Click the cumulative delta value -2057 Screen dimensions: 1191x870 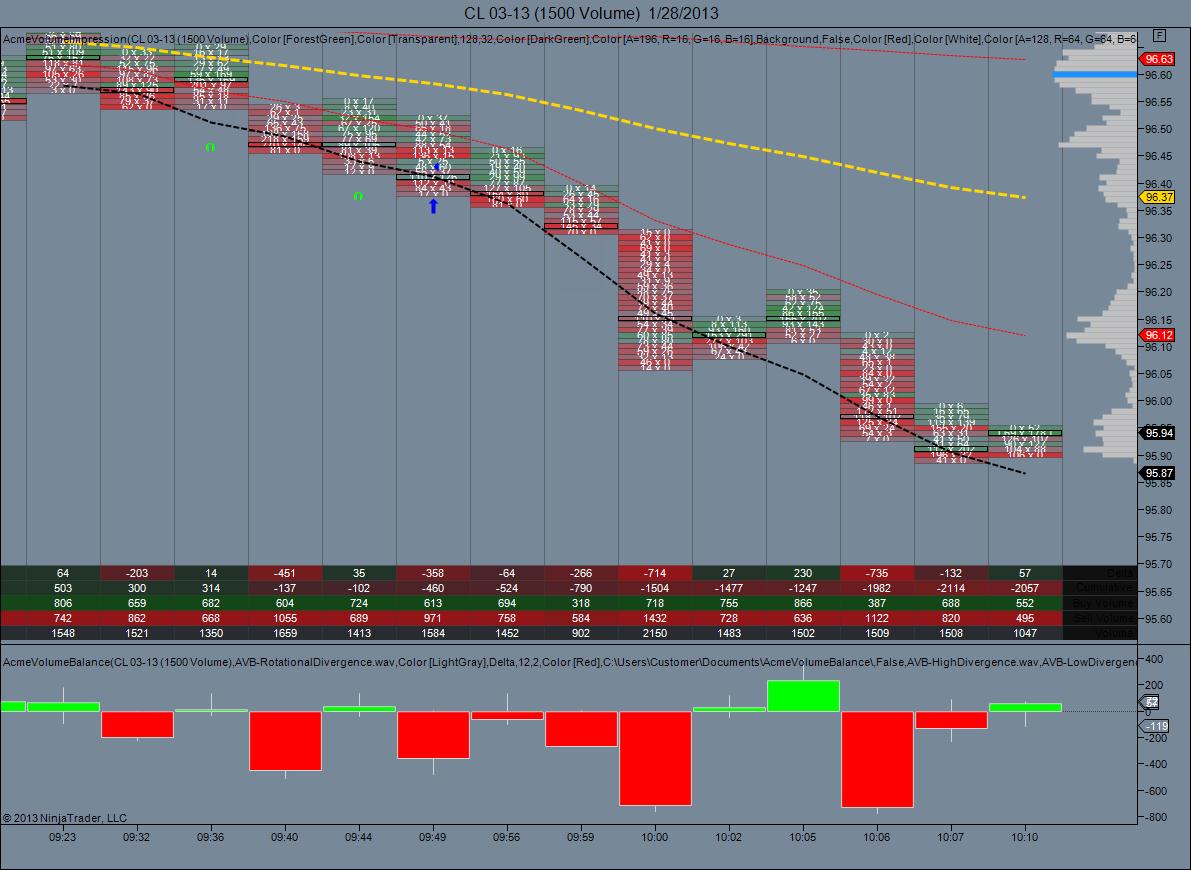click(1025, 588)
